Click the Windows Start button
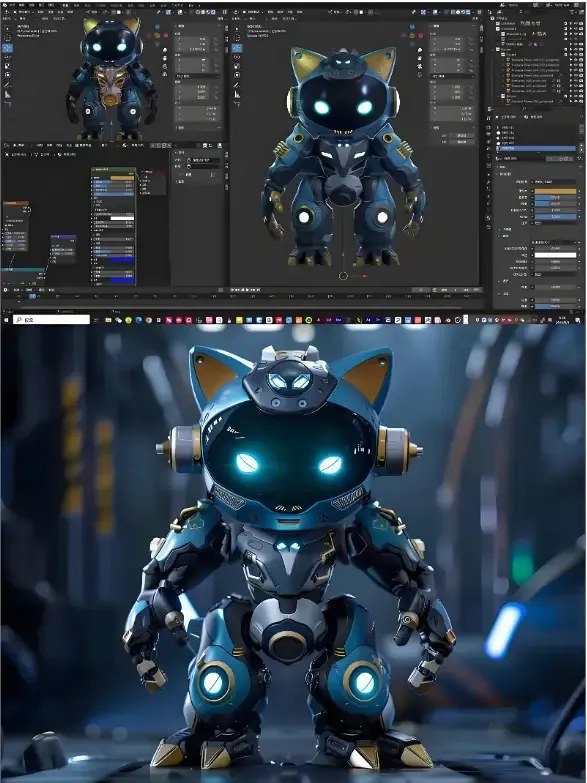 point(6,320)
